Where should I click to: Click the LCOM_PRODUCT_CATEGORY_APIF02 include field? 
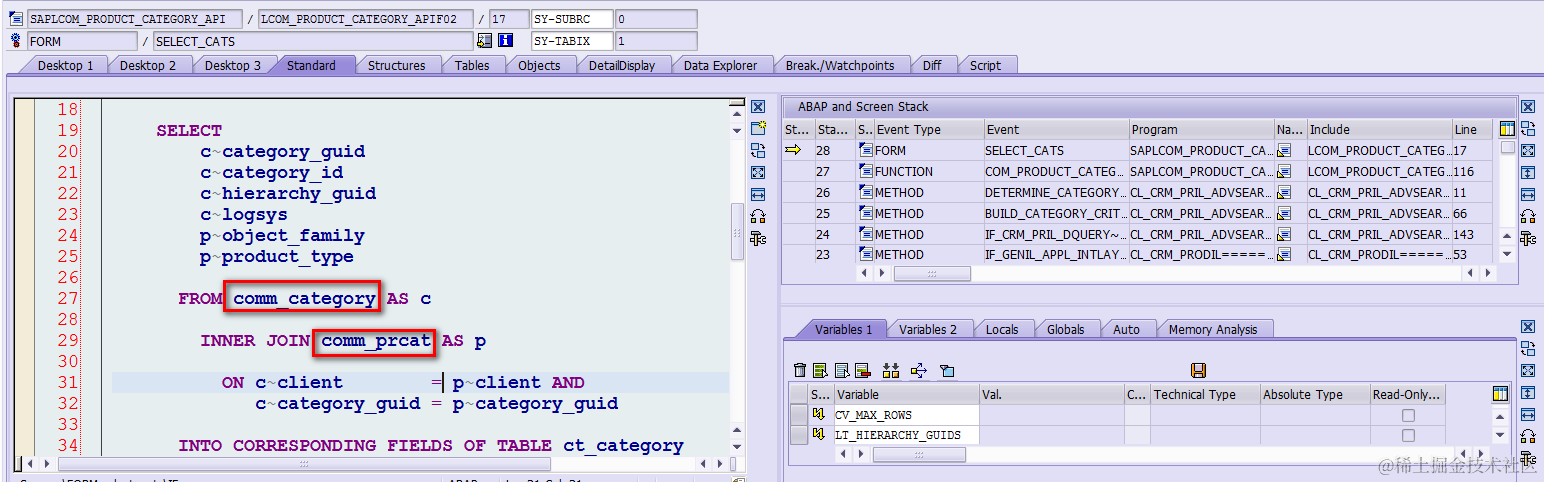[364, 19]
